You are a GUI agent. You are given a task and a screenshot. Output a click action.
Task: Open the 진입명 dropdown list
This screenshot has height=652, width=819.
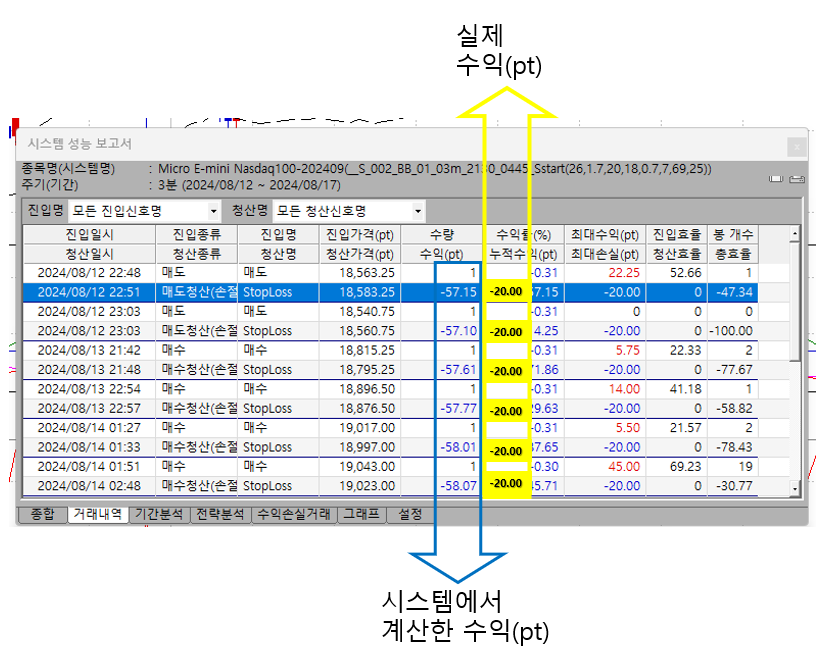214,211
